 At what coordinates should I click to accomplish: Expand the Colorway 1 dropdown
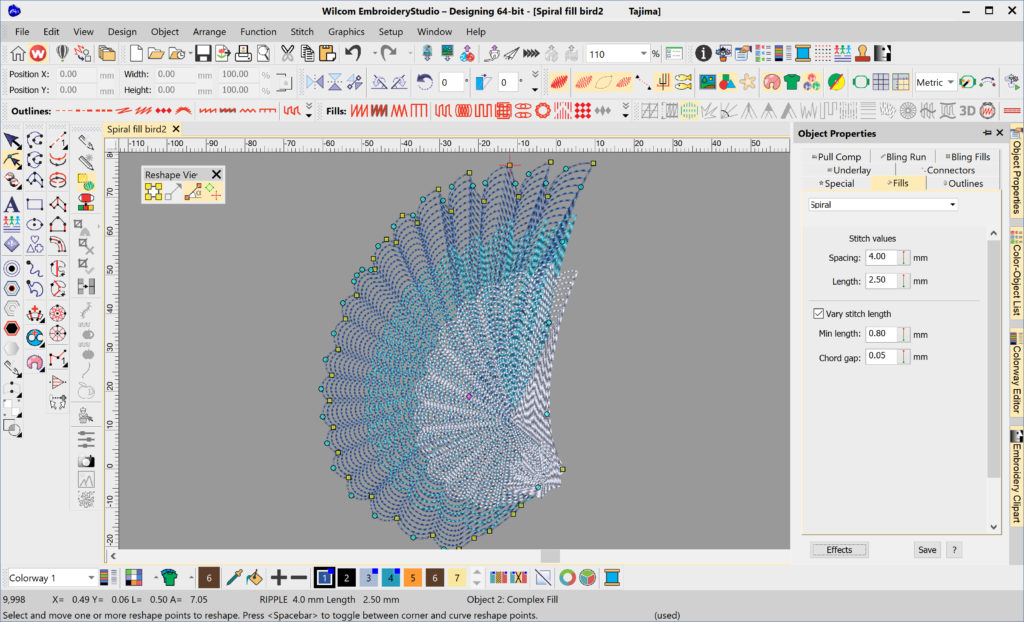coord(91,578)
